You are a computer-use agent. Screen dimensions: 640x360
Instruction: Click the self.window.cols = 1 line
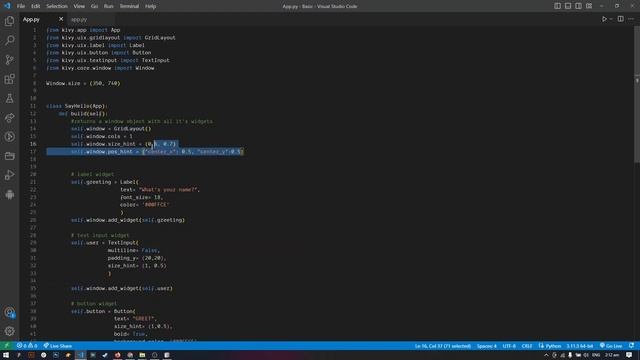click(102, 136)
